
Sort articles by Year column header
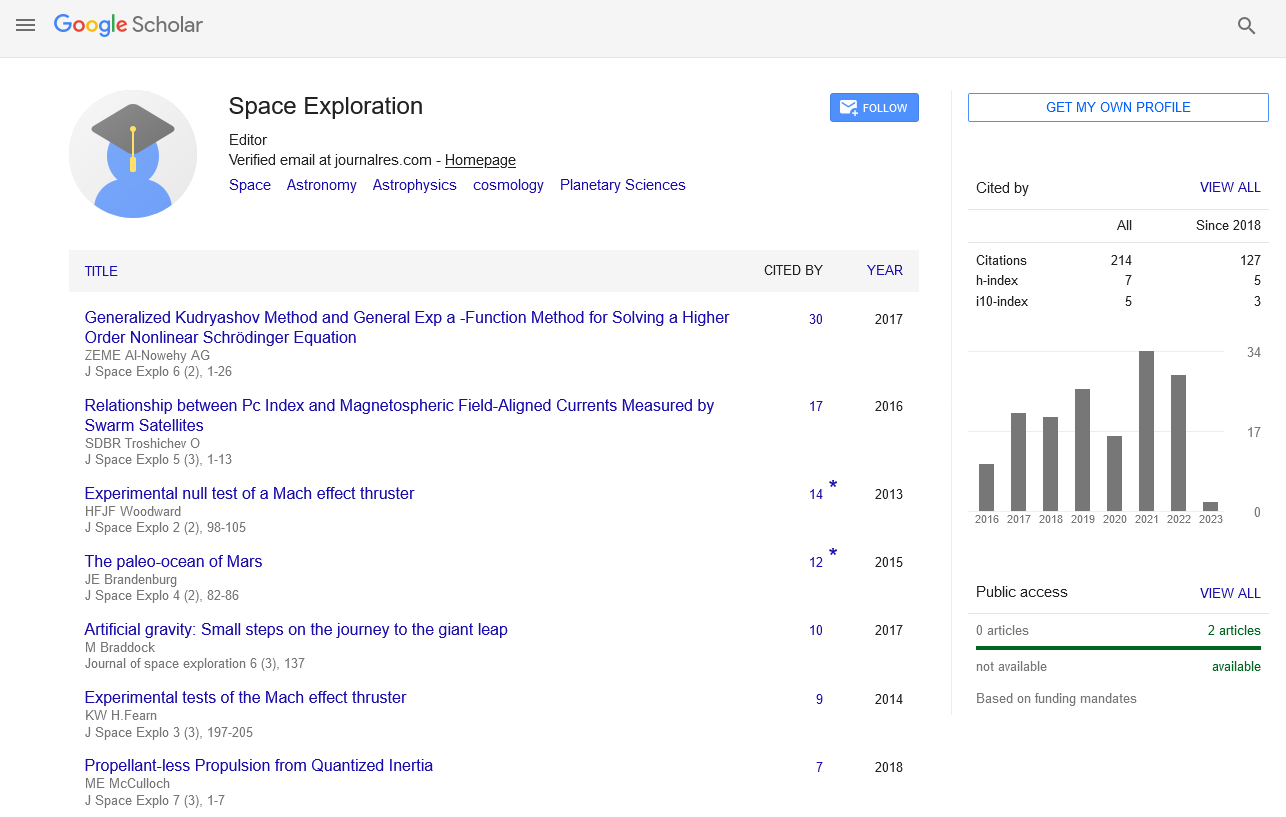(884, 270)
